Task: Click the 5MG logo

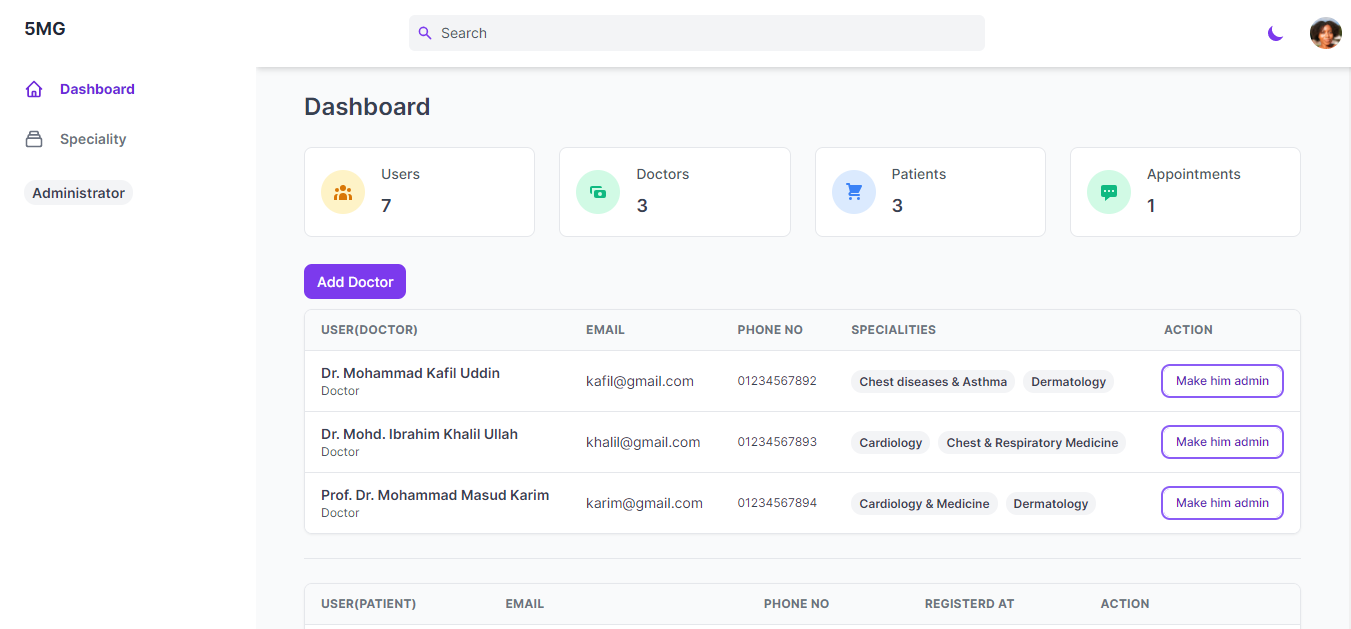Action: click(x=44, y=29)
